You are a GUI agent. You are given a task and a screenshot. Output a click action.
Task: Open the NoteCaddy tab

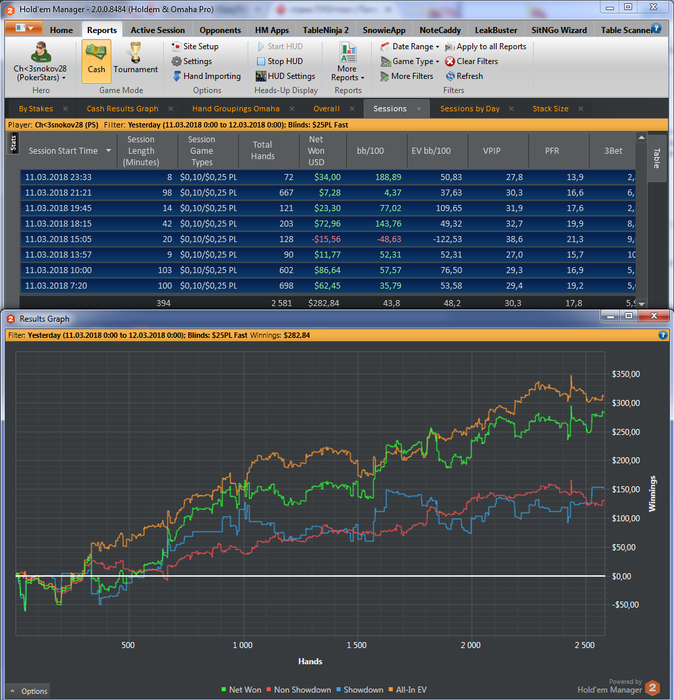click(x=440, y=30)
